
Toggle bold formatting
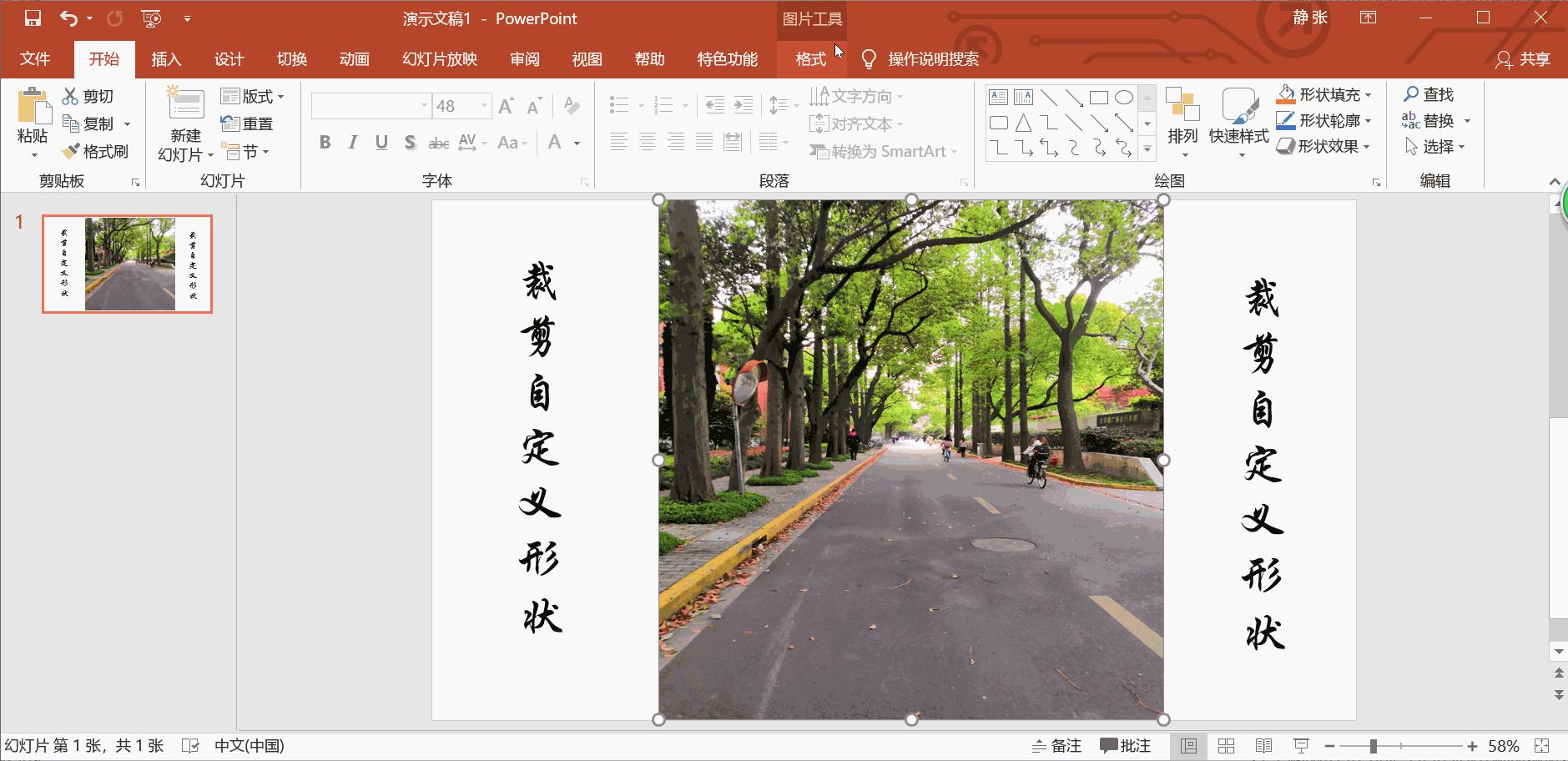[325, 142]
